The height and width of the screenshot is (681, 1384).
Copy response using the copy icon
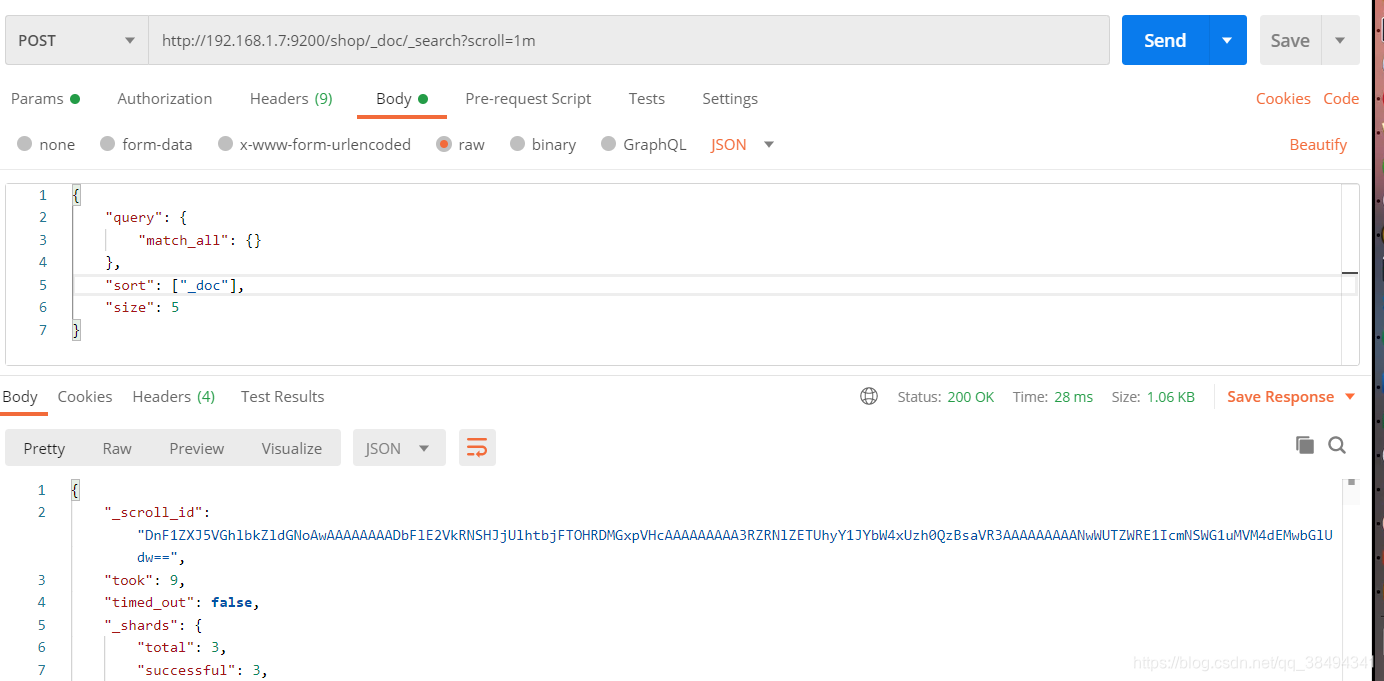[x=1304, y=445]
